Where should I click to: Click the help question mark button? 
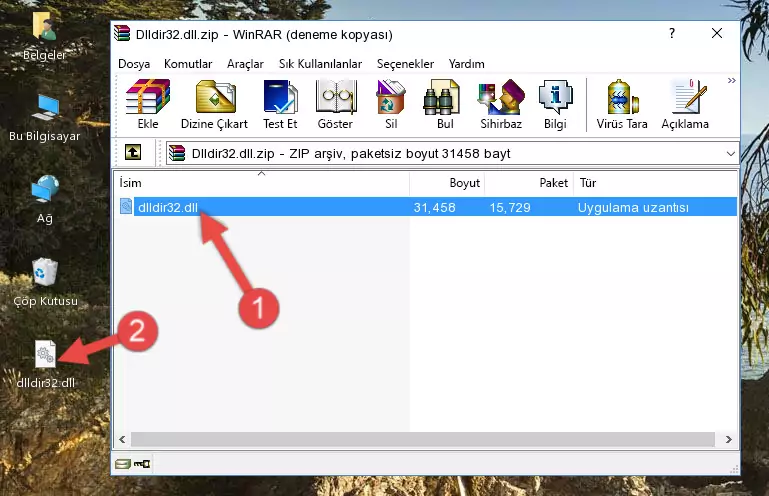click(672, 33)
